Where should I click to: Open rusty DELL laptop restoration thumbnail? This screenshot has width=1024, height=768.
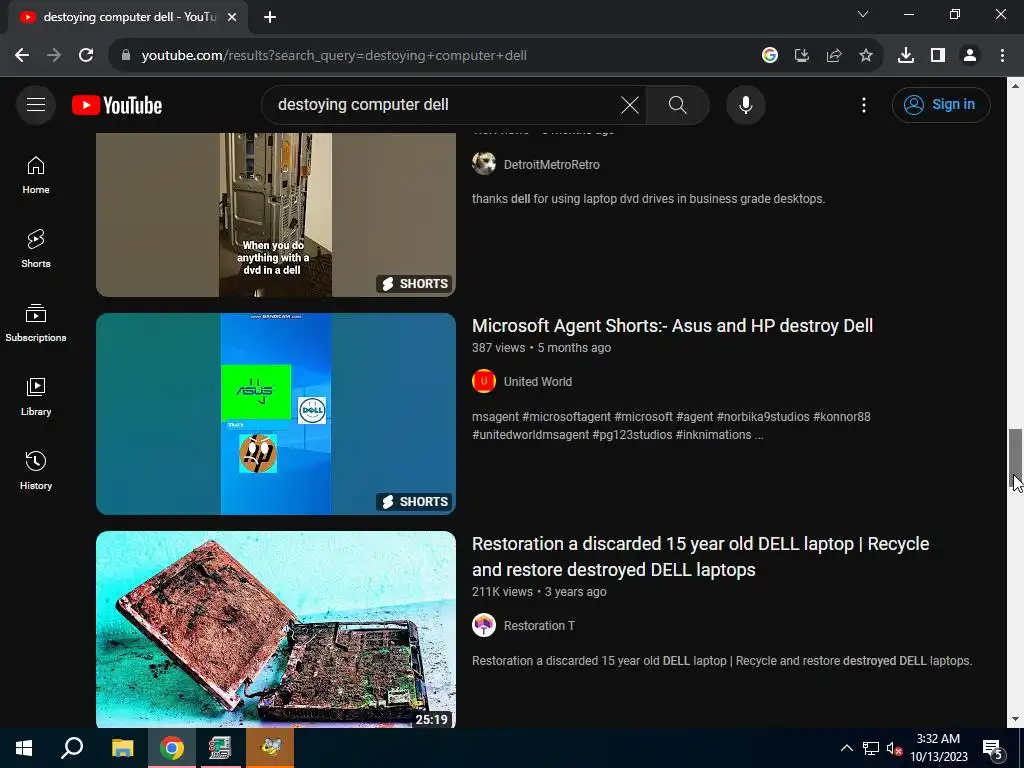(x=276, y=630)
